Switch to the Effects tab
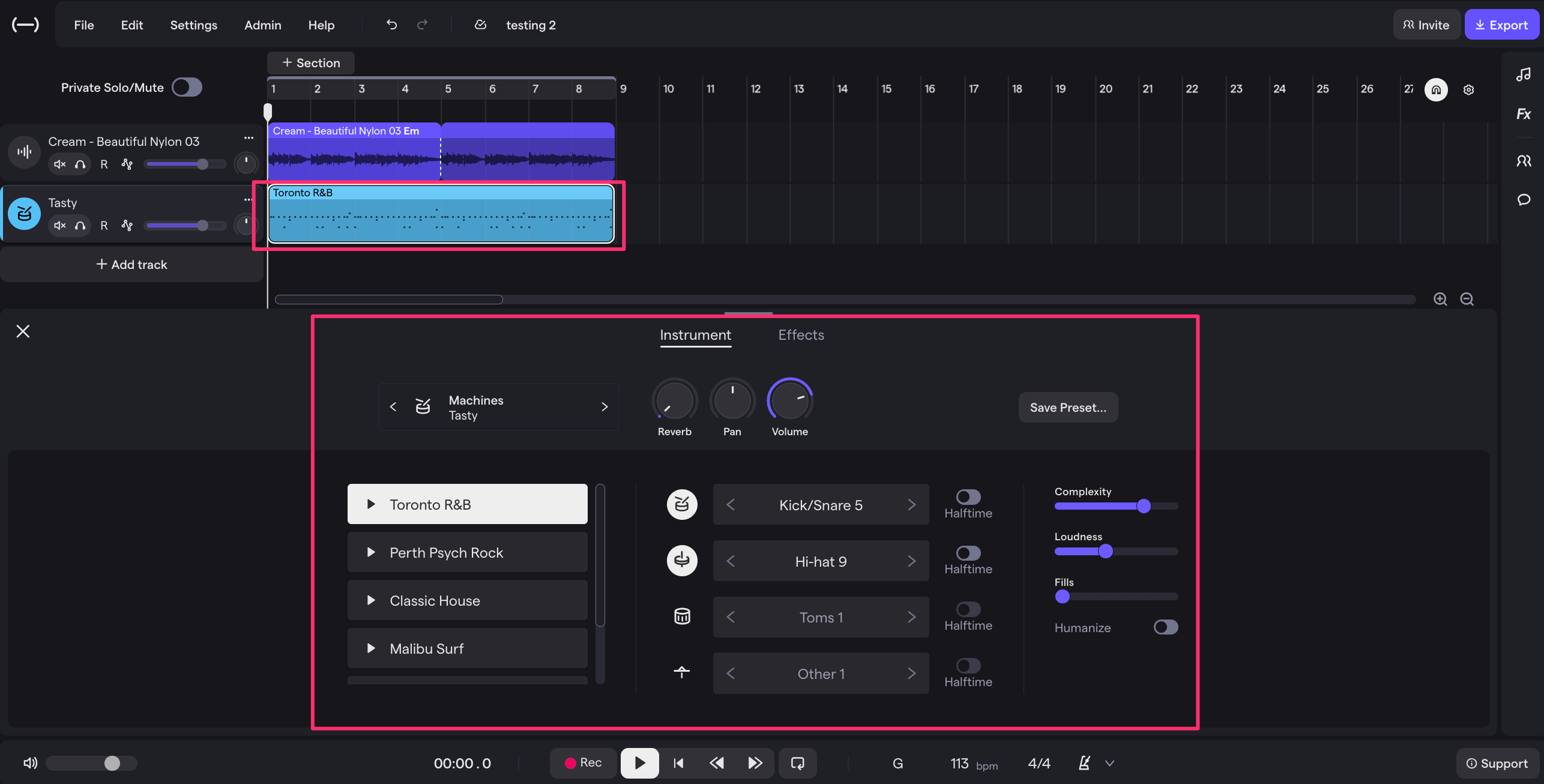This screenshot has height=784, width=1544. pyautogui.click(x=801, y=335)
